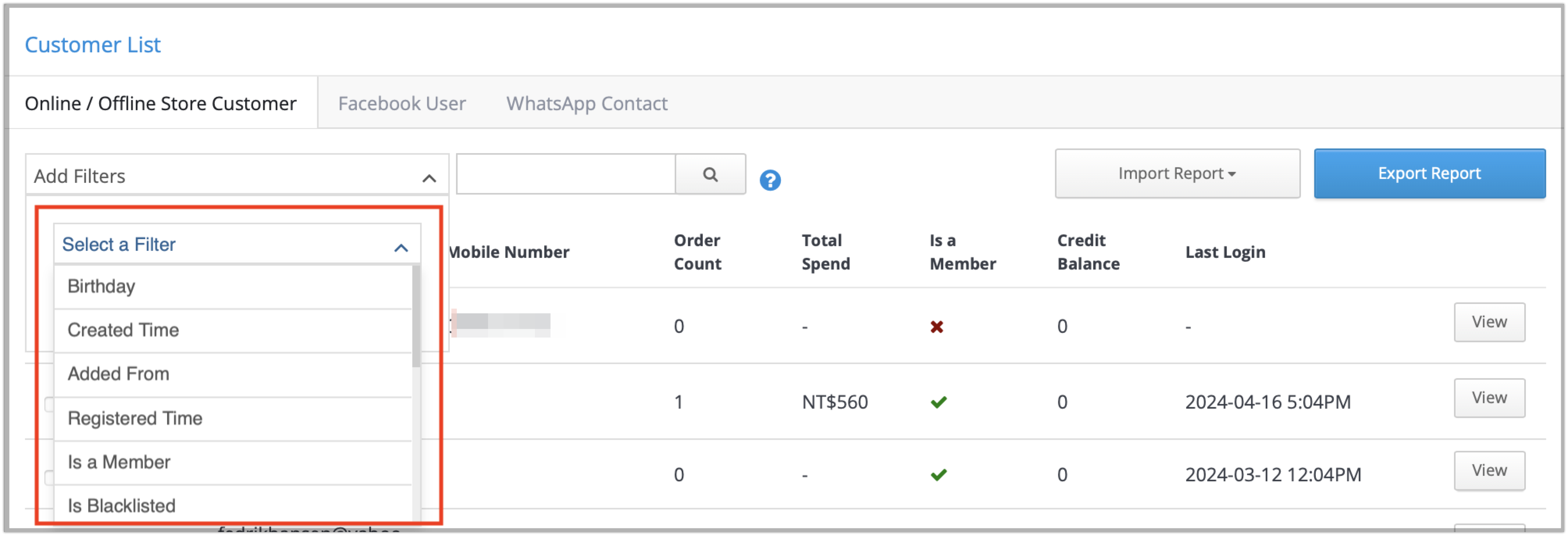
Task: Choose Created Time filter option
Action: (233, 330)
